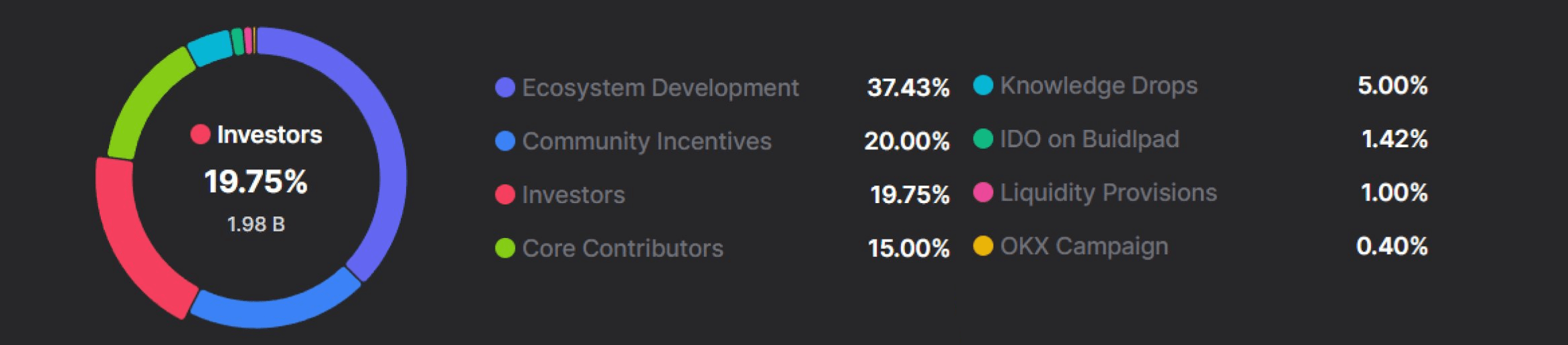Click the Ecosystem Development purple legend dot
Screen dimensions: 1568x345
point(505,87)
